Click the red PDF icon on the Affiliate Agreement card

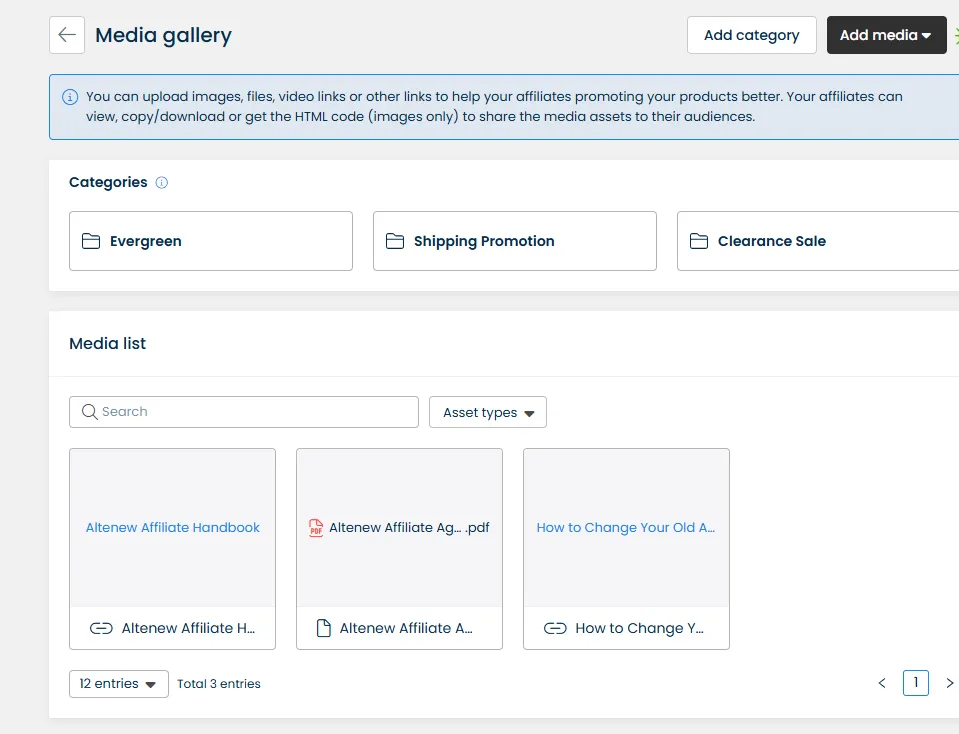click(x=317, y=528)
